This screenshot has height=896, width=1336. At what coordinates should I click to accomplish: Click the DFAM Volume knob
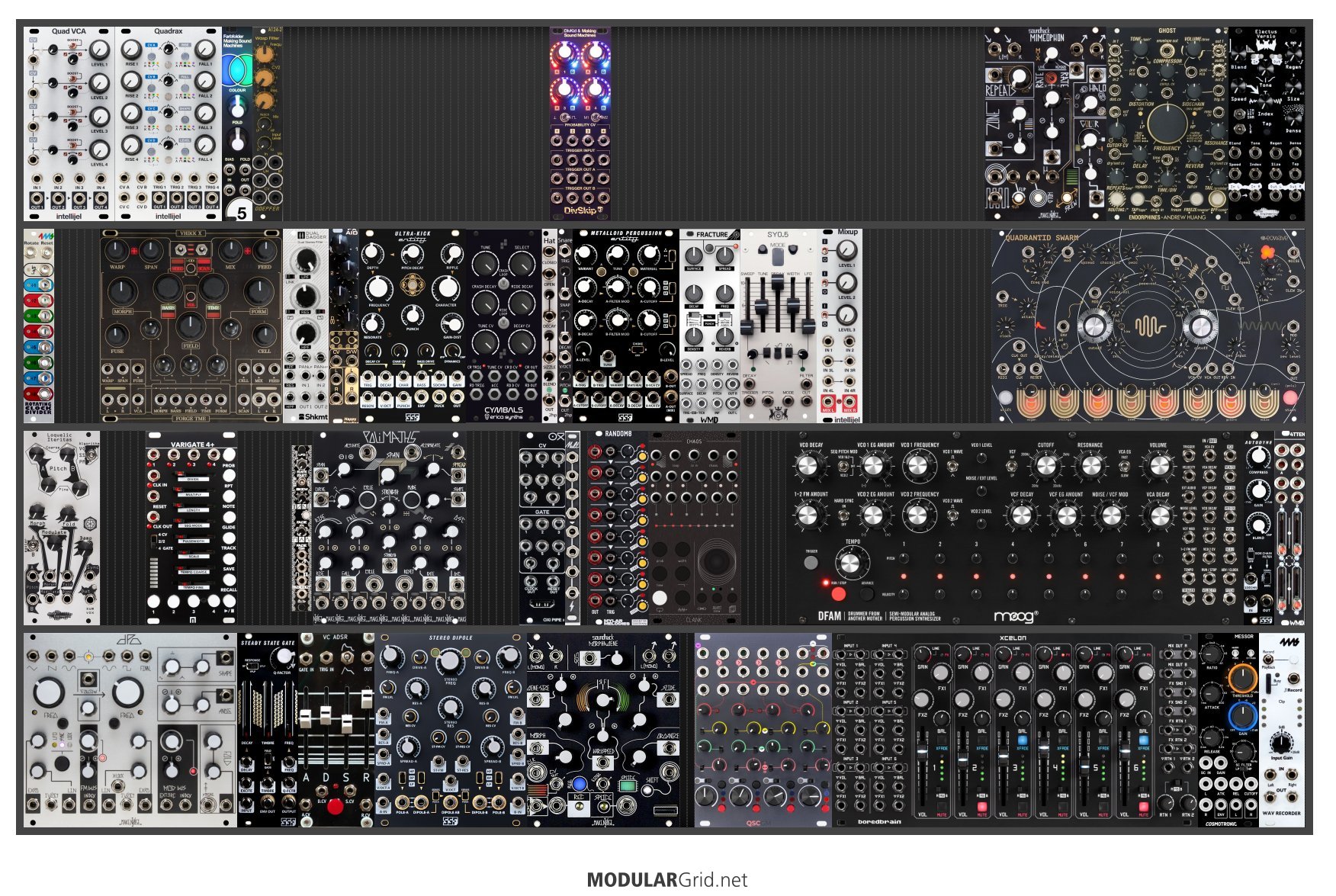(1158, 465)
